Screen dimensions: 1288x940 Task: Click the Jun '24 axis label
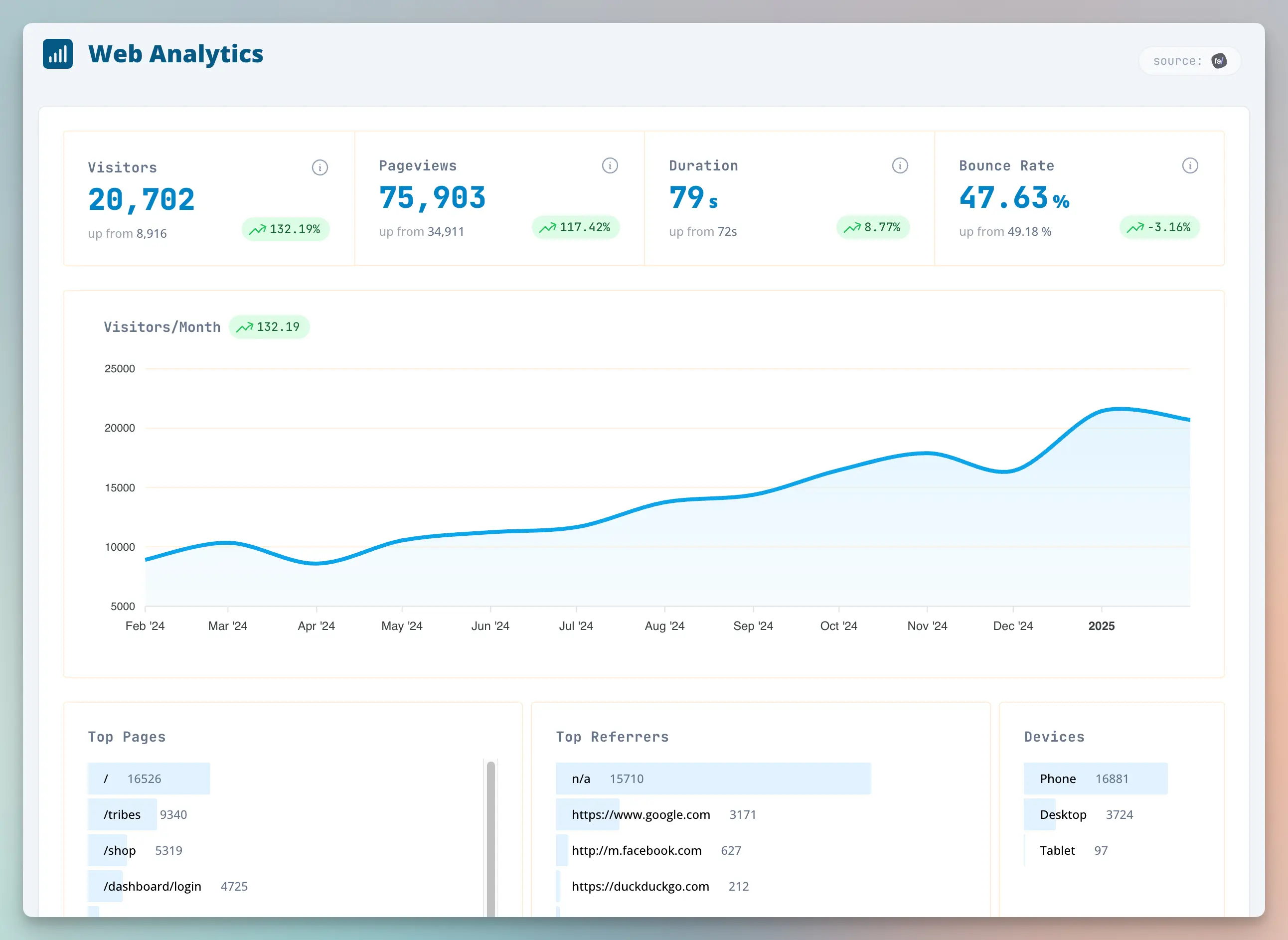[490, 626]
